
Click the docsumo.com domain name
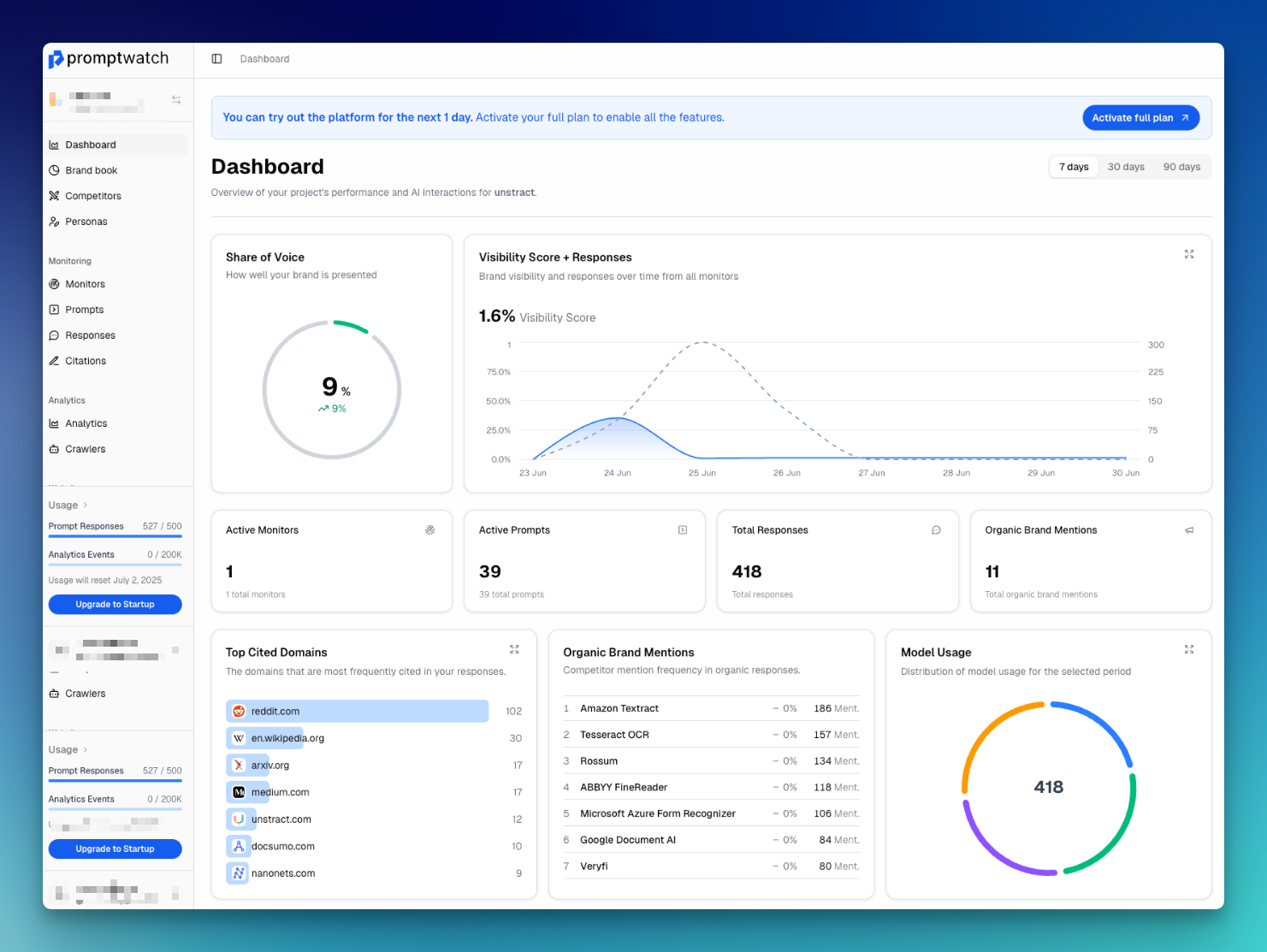283,846
